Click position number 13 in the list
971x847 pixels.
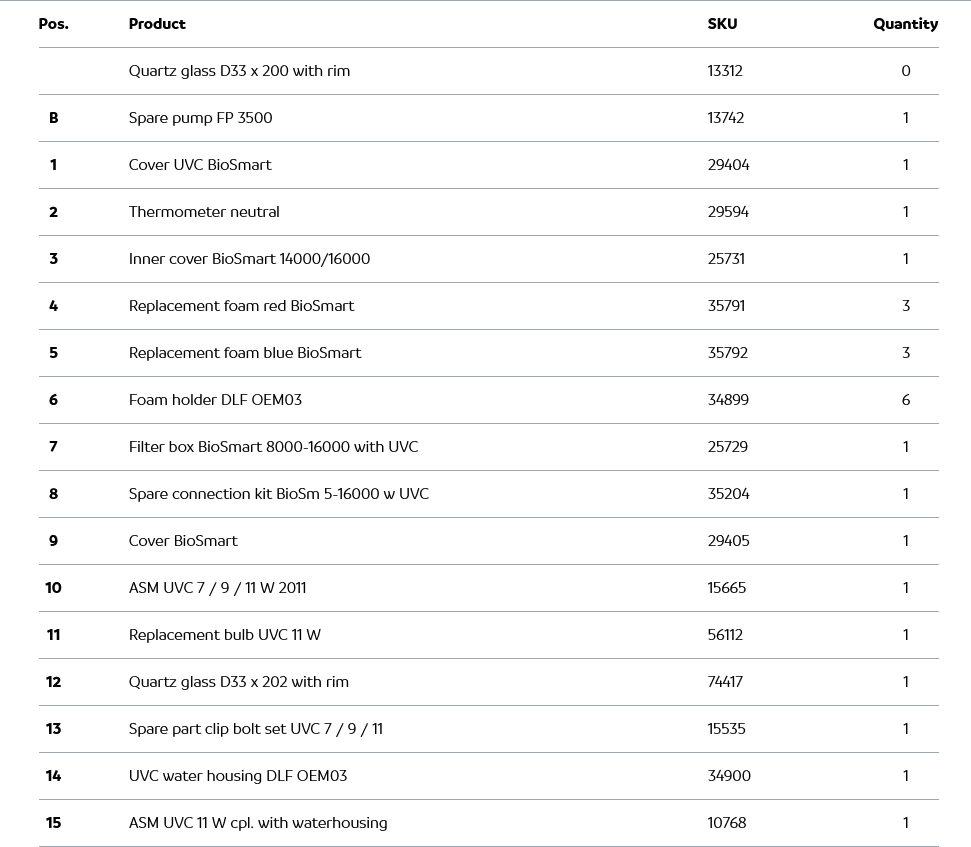click(x=54, y=729)
